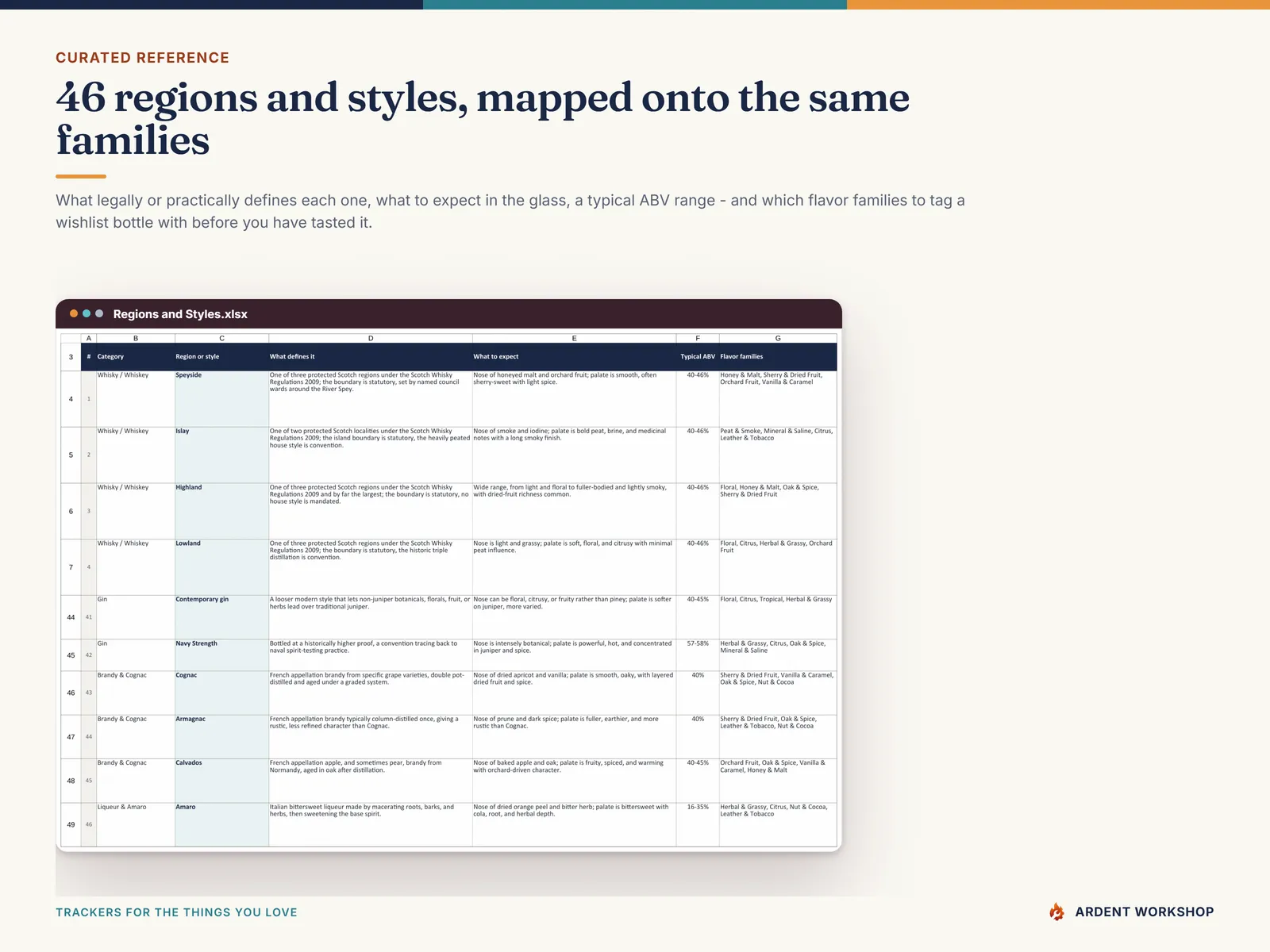
Task: Click 'Italian bittersweet liqueur' description cell
Action: point(371,824)
